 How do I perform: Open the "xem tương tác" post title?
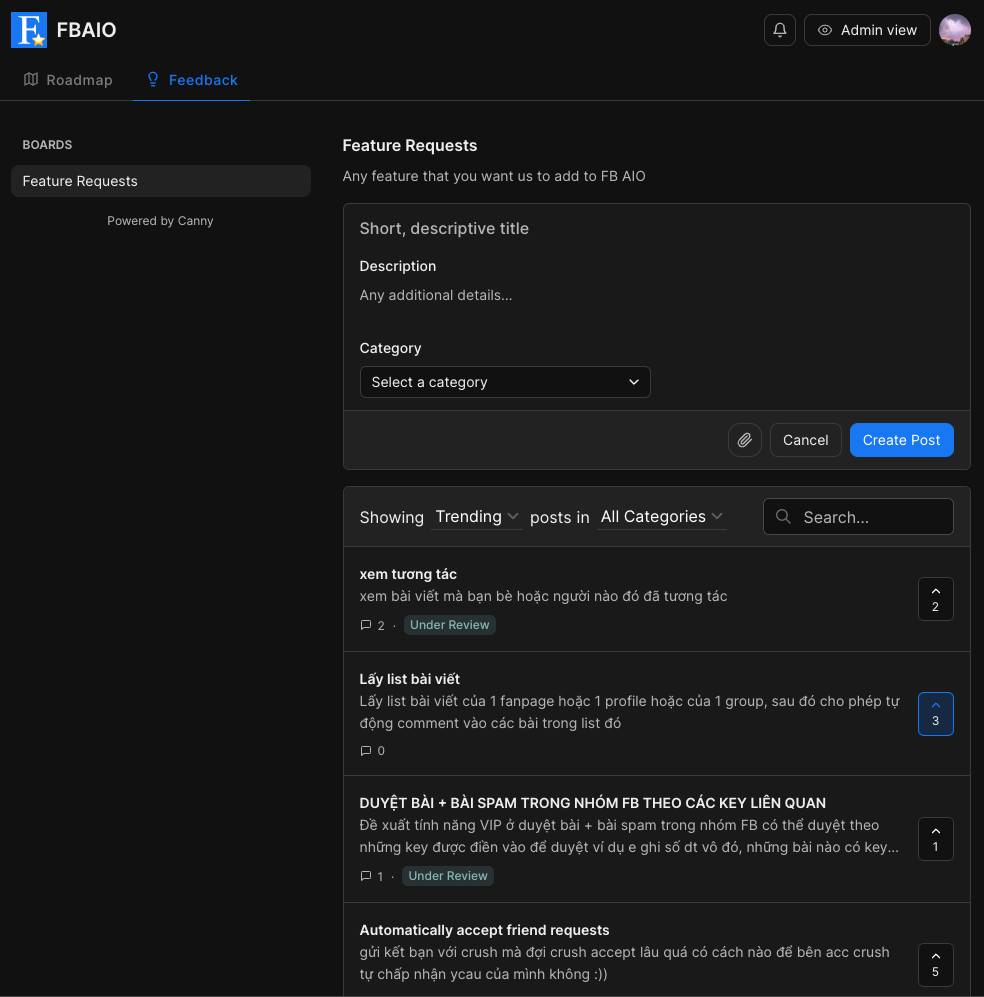(408, 574)
